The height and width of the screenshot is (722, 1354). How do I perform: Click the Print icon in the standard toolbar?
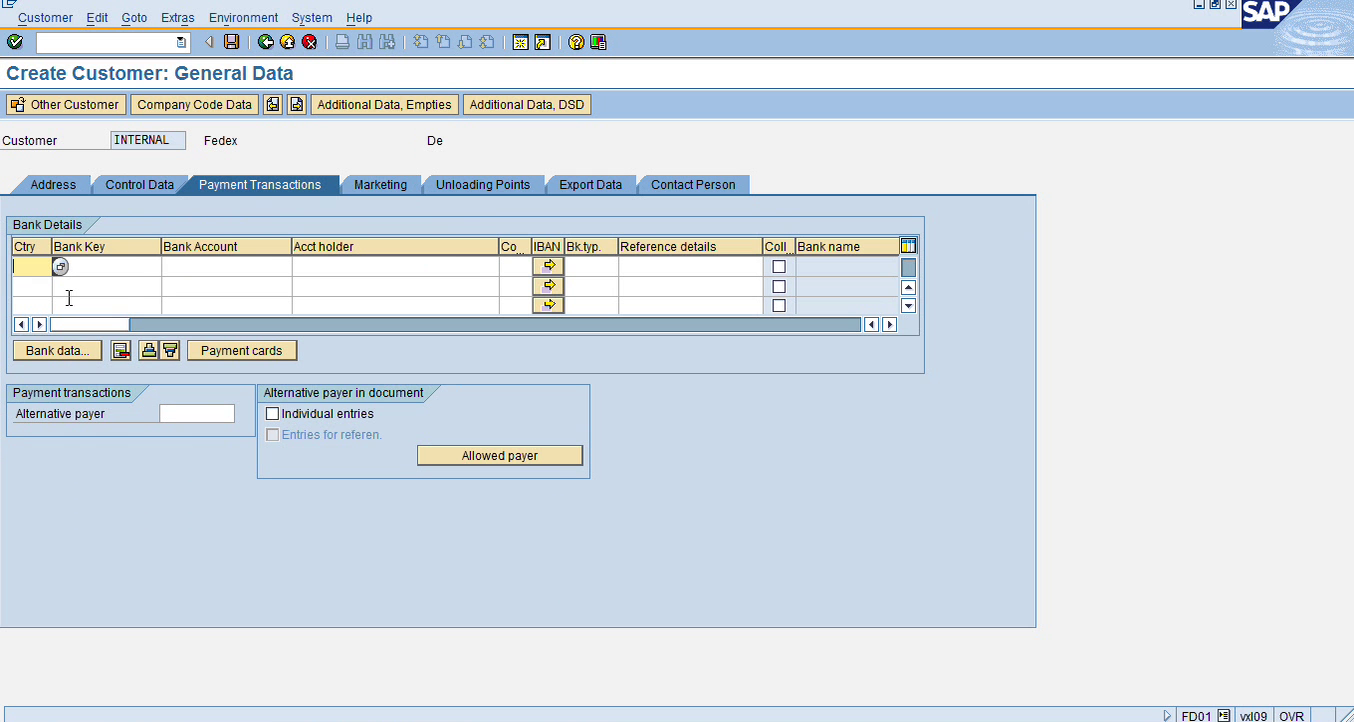point(342,42)
